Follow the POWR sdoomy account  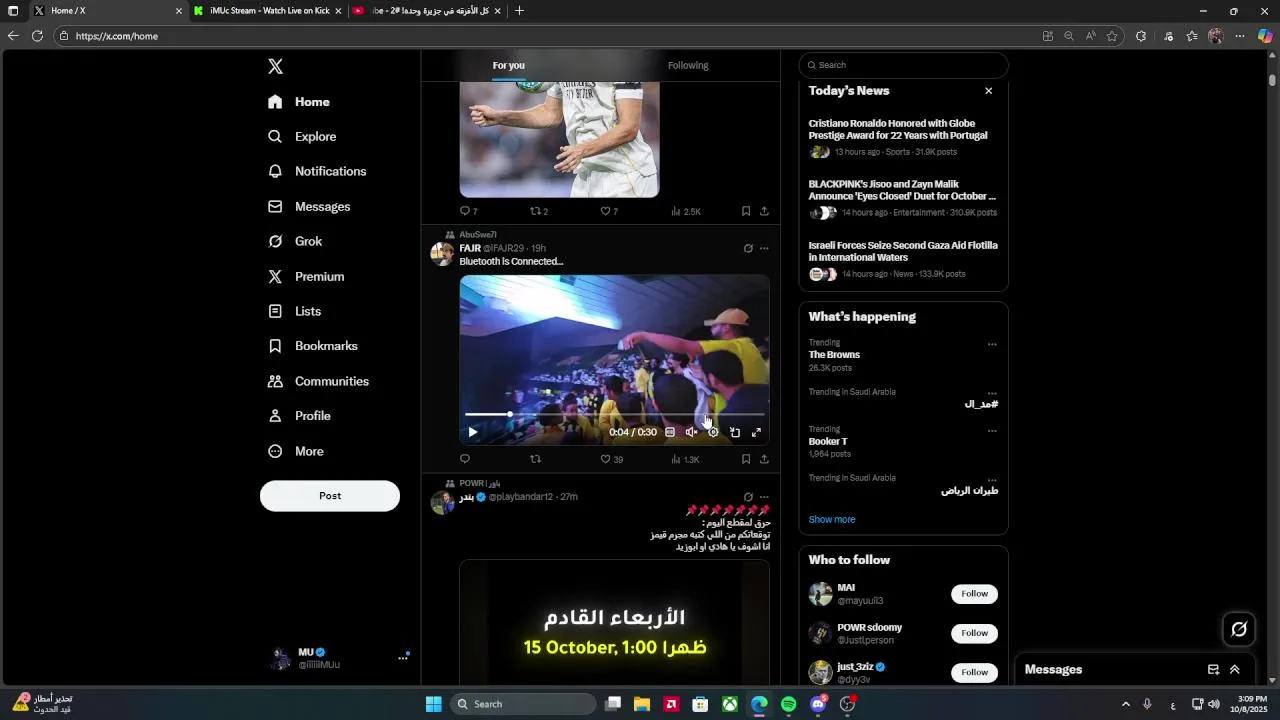[974, 633]
